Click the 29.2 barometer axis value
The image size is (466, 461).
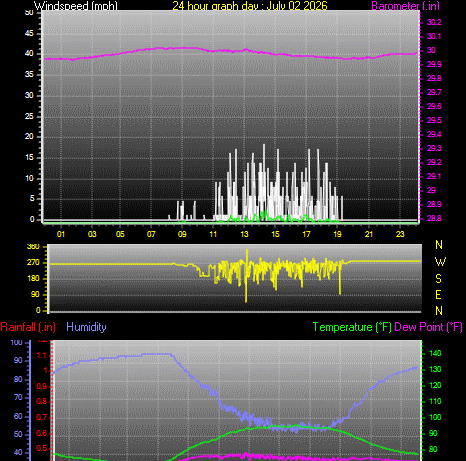pyautogui.click(x=434, y=162)
